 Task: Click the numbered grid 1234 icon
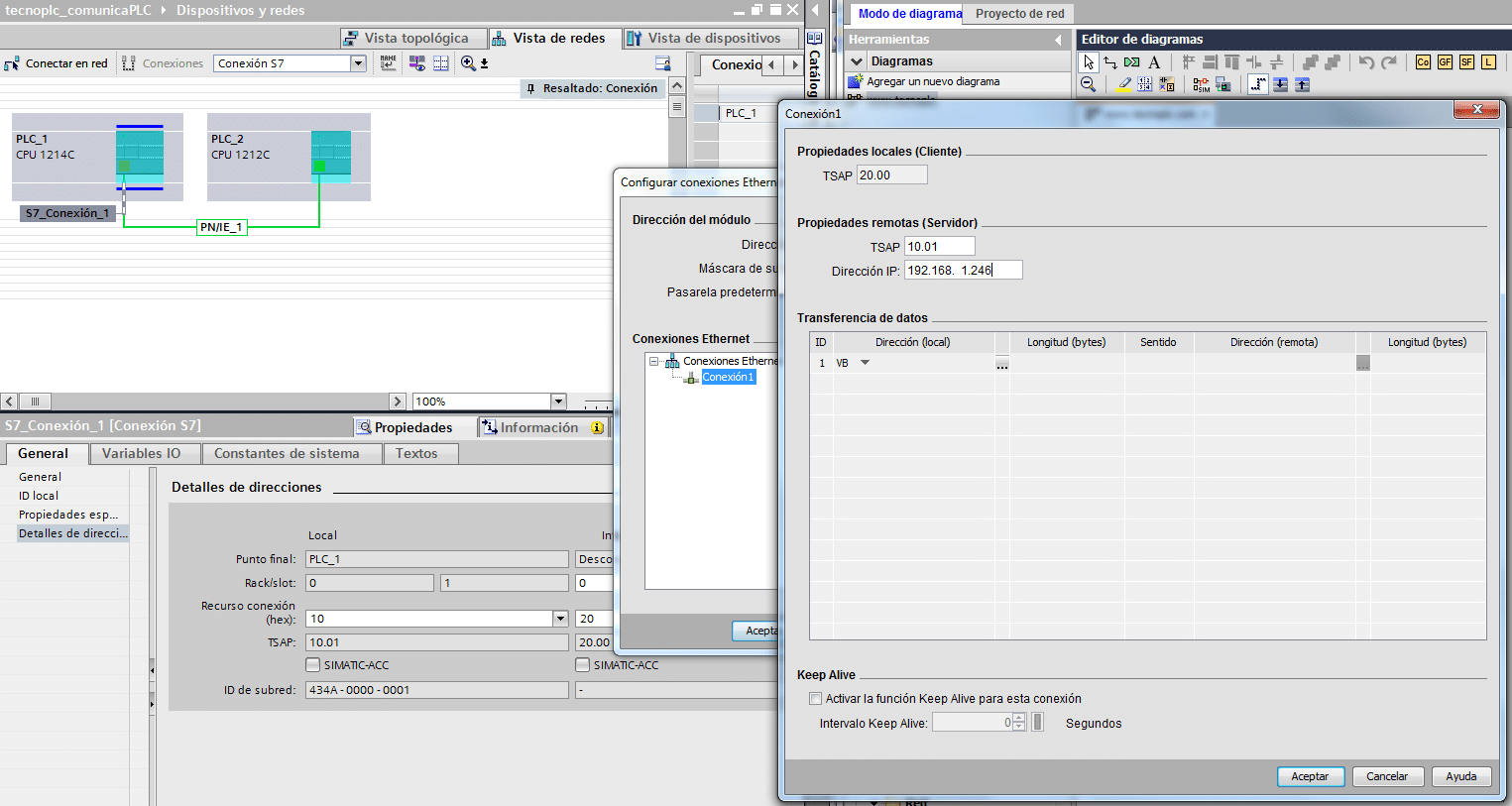click(x=1145, y=84)
